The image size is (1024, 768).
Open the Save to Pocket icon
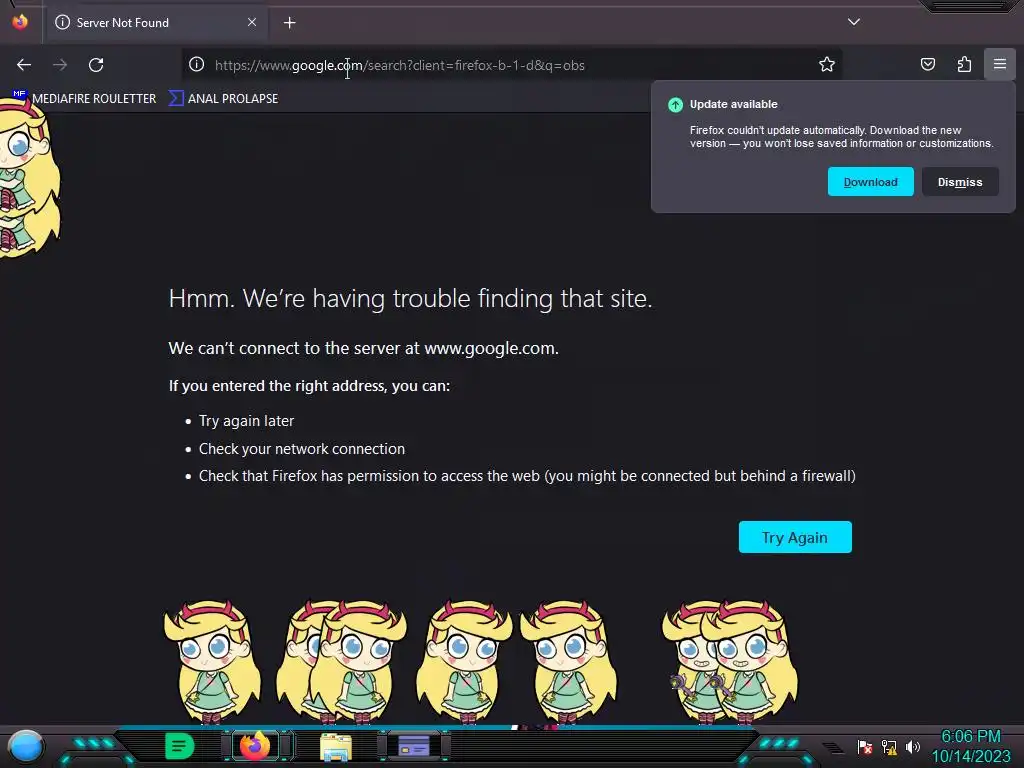pos(927,64)
